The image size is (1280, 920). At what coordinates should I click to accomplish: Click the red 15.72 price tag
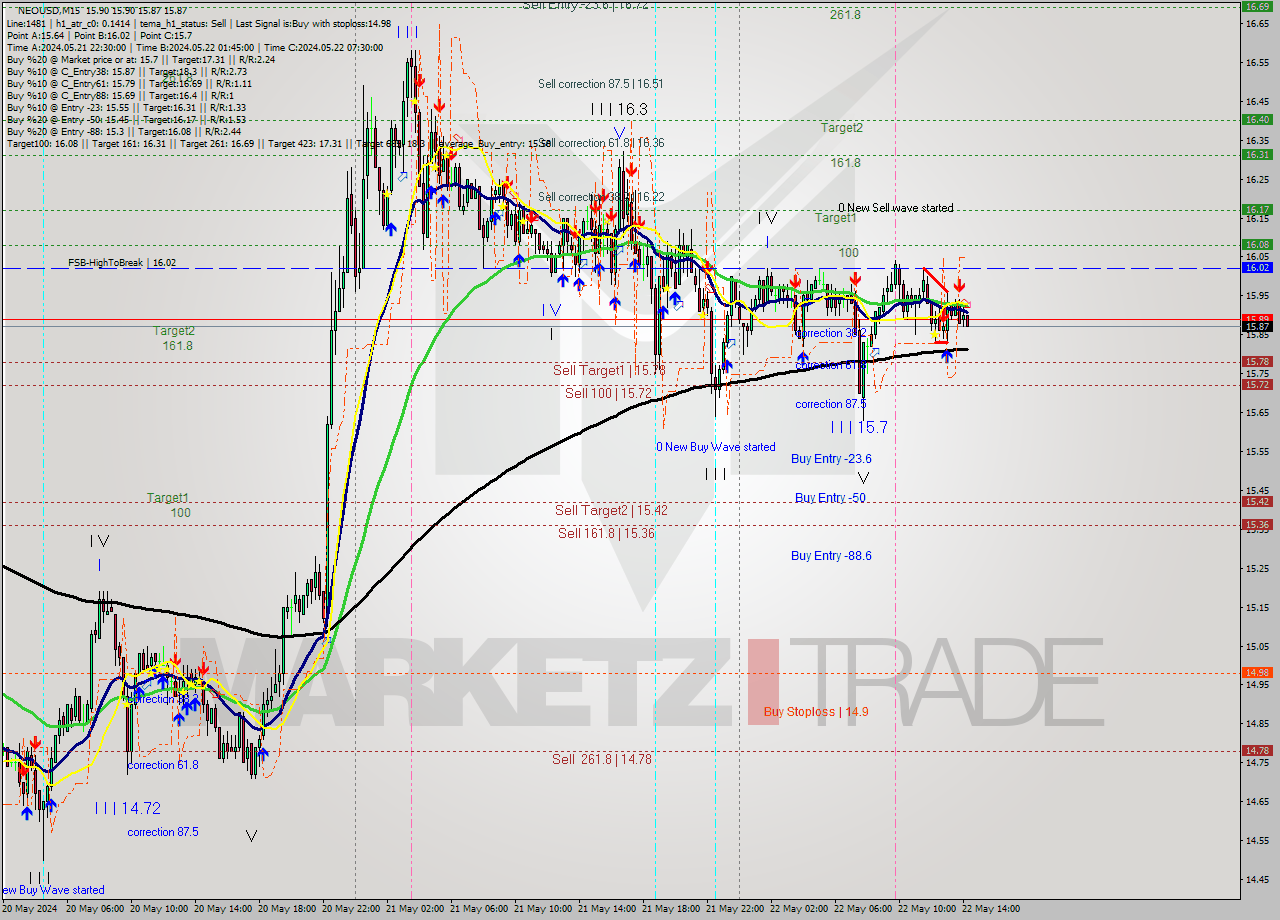click(1257, 384)
